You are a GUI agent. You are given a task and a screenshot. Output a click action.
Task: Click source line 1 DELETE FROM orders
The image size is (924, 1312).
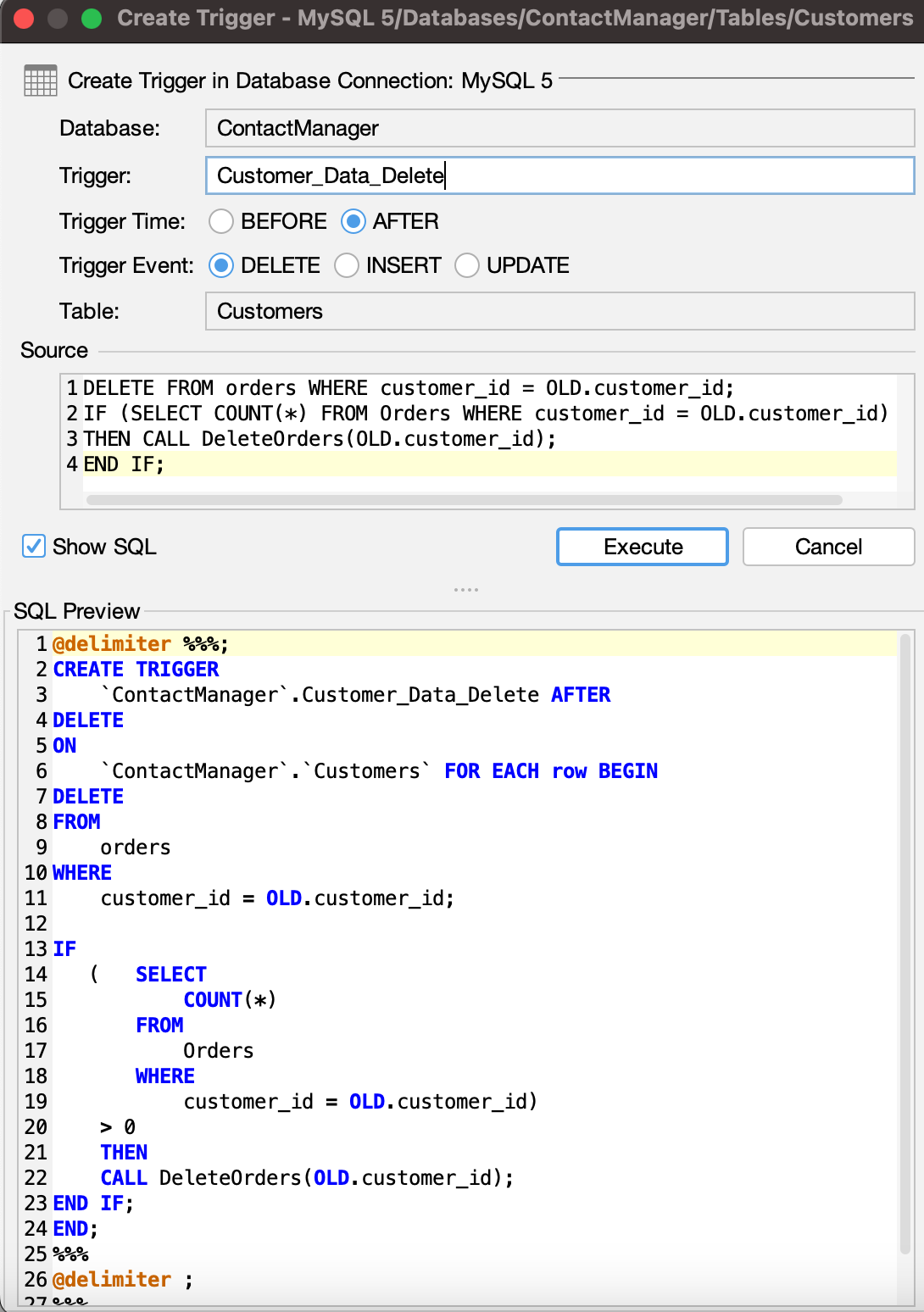coord(409,388)
